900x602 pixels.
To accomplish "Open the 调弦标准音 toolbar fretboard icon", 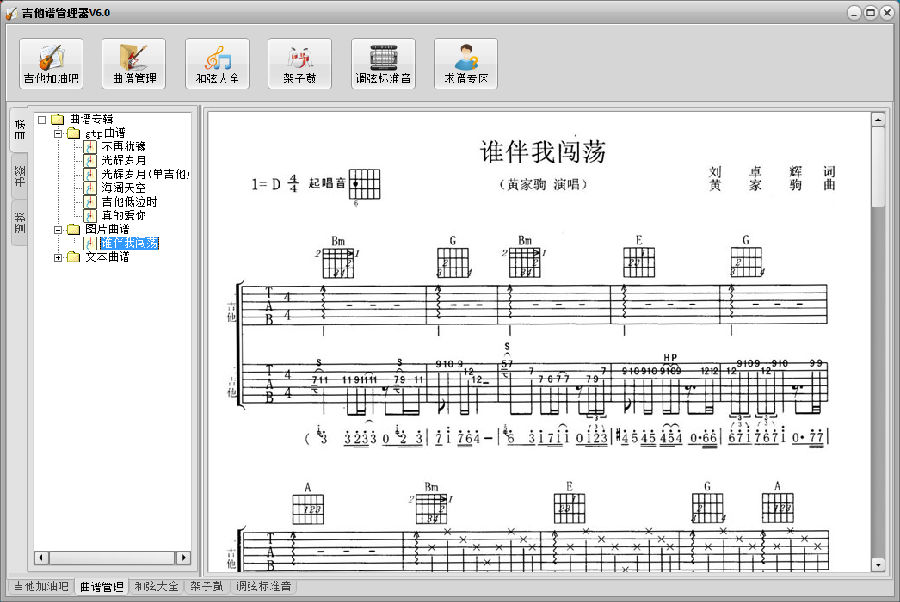I will (383, 64).
